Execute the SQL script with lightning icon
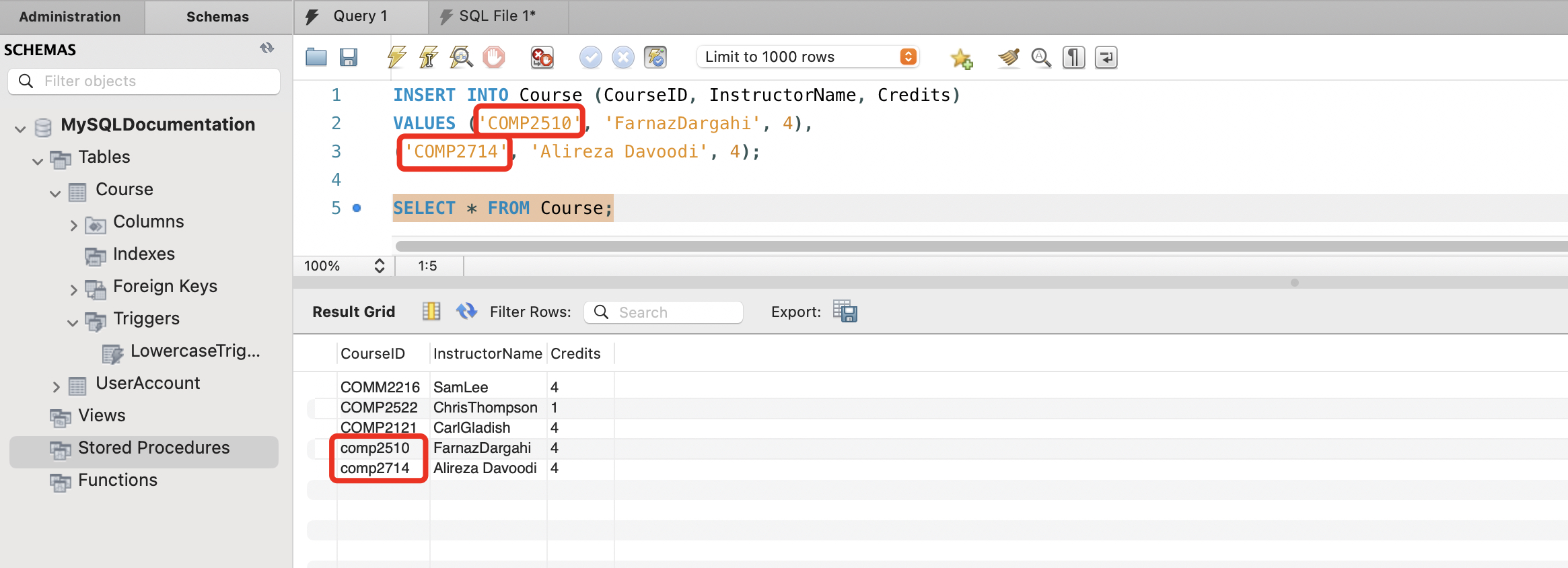The image size is (1568, 568). tap(397, 57)
